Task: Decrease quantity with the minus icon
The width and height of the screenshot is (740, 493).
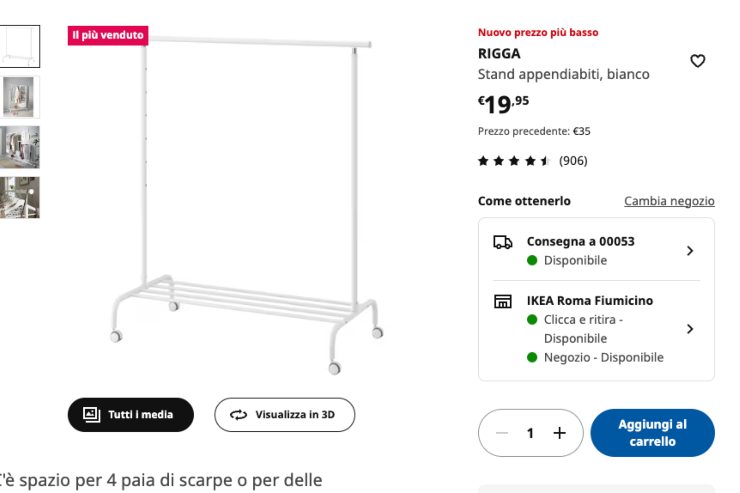Action: (502, 433)
